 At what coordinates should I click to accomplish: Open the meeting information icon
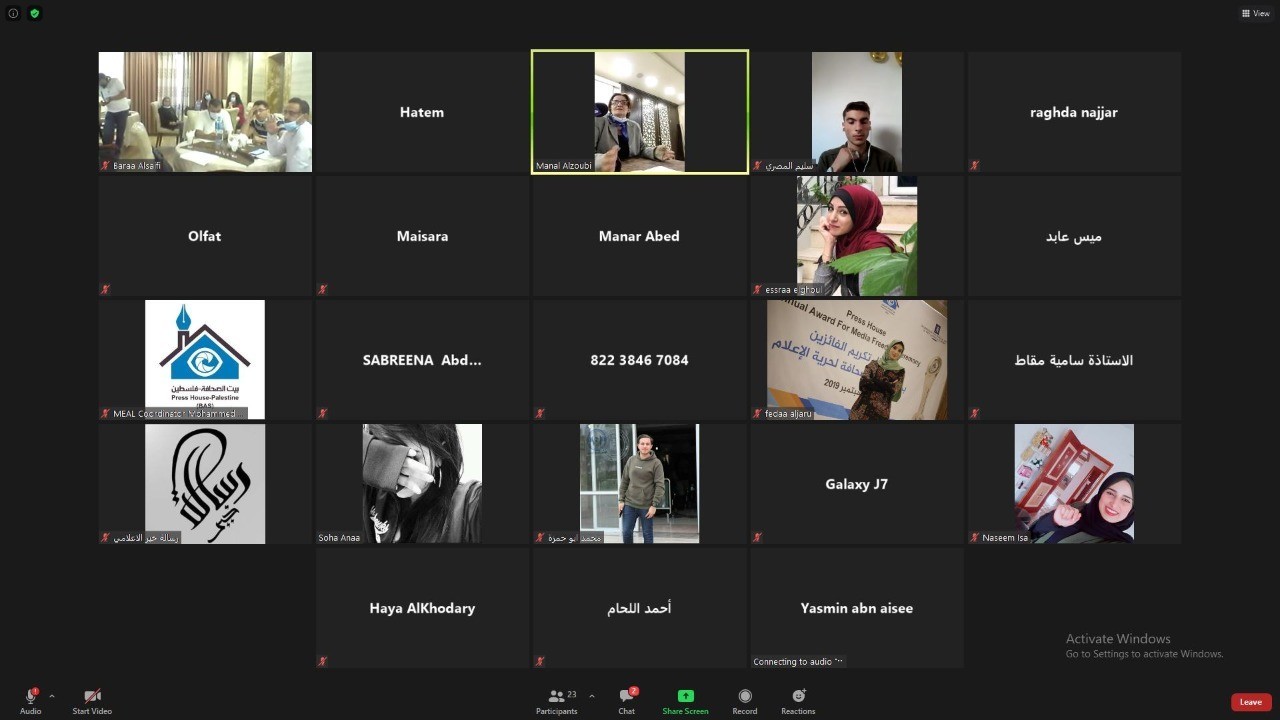[13, 13]
